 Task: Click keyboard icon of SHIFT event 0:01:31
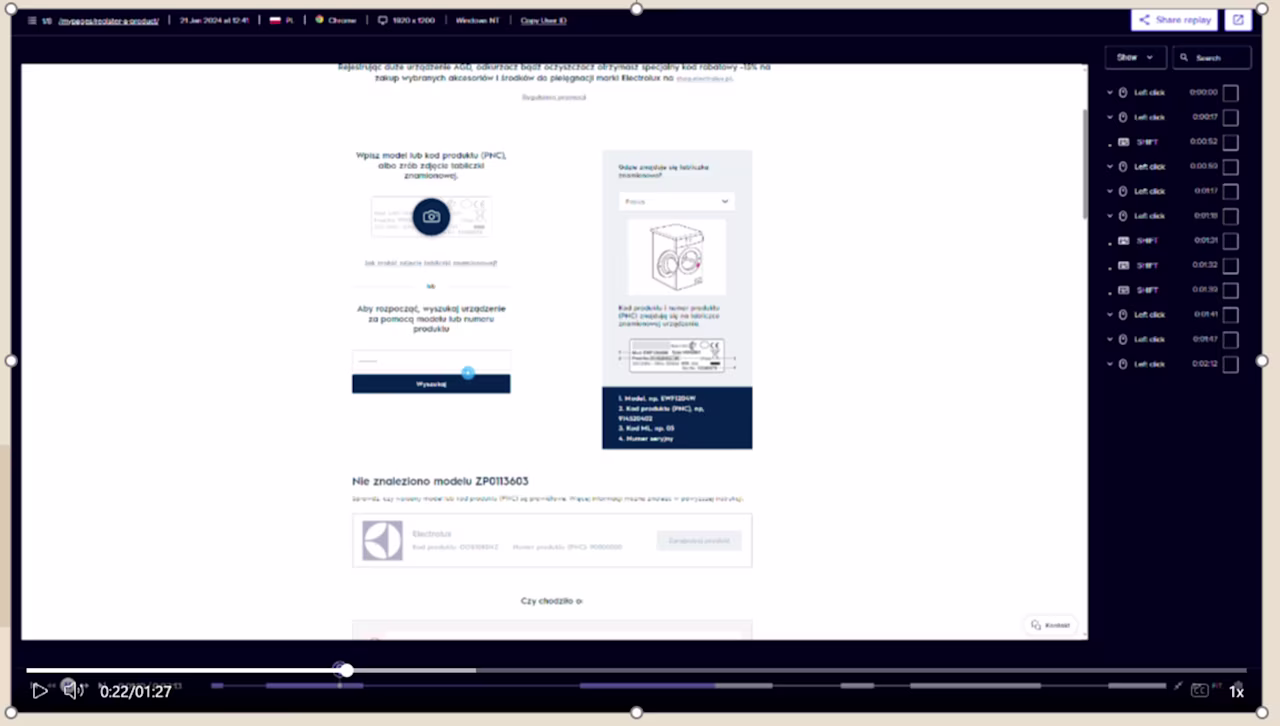click(x=1123, y=240)
